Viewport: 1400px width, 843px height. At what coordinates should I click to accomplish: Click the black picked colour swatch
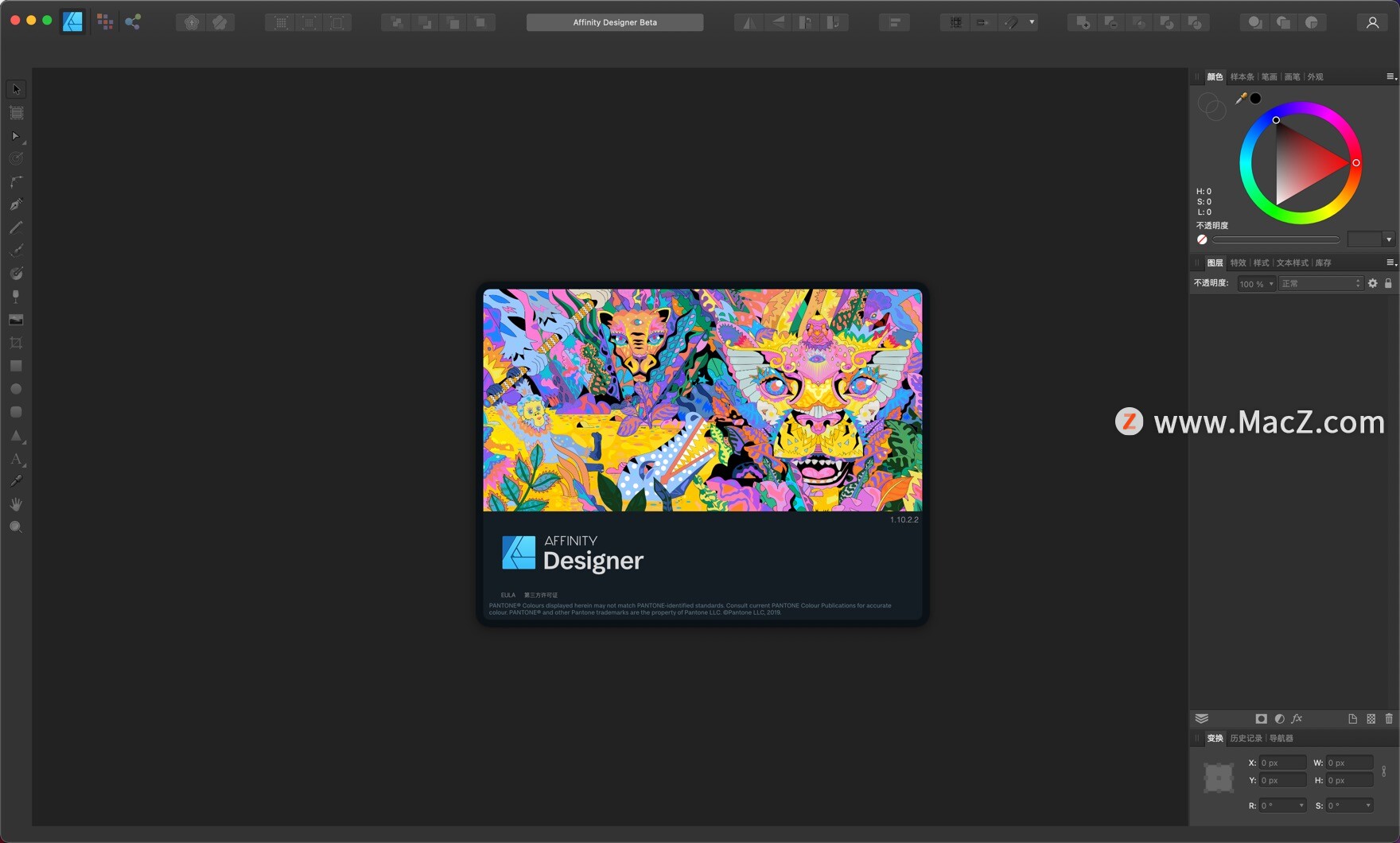point(1255,99)
